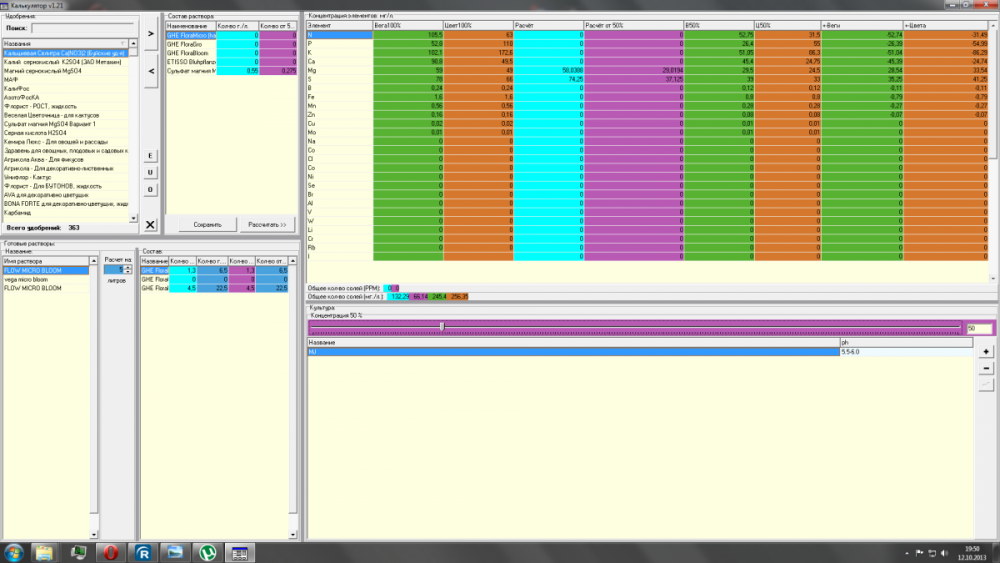The width and height of the screenshot is (1000, 563).
Task: Click the concentration 50% slider handle
Action: point(442,326)
